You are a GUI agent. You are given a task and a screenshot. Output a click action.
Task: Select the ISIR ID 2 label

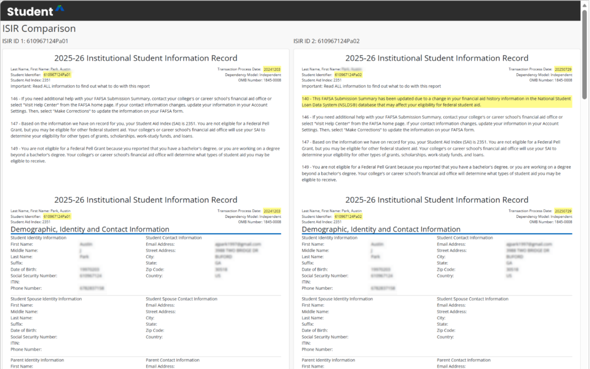click(327, 41)
